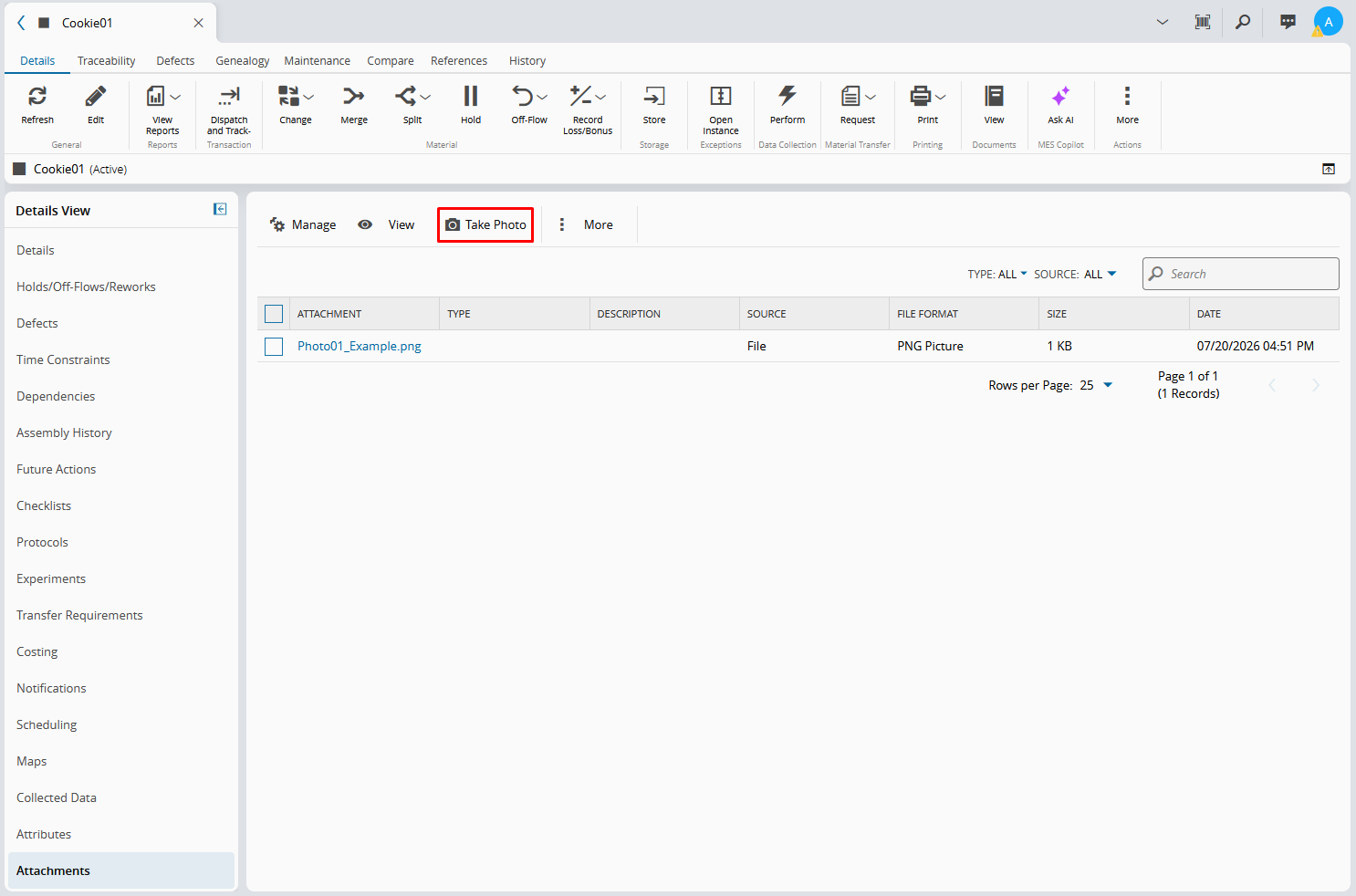Expand the Print dropdown arrow
Image resolution: width=1356 pixels, height=896 pixels.
941,97
